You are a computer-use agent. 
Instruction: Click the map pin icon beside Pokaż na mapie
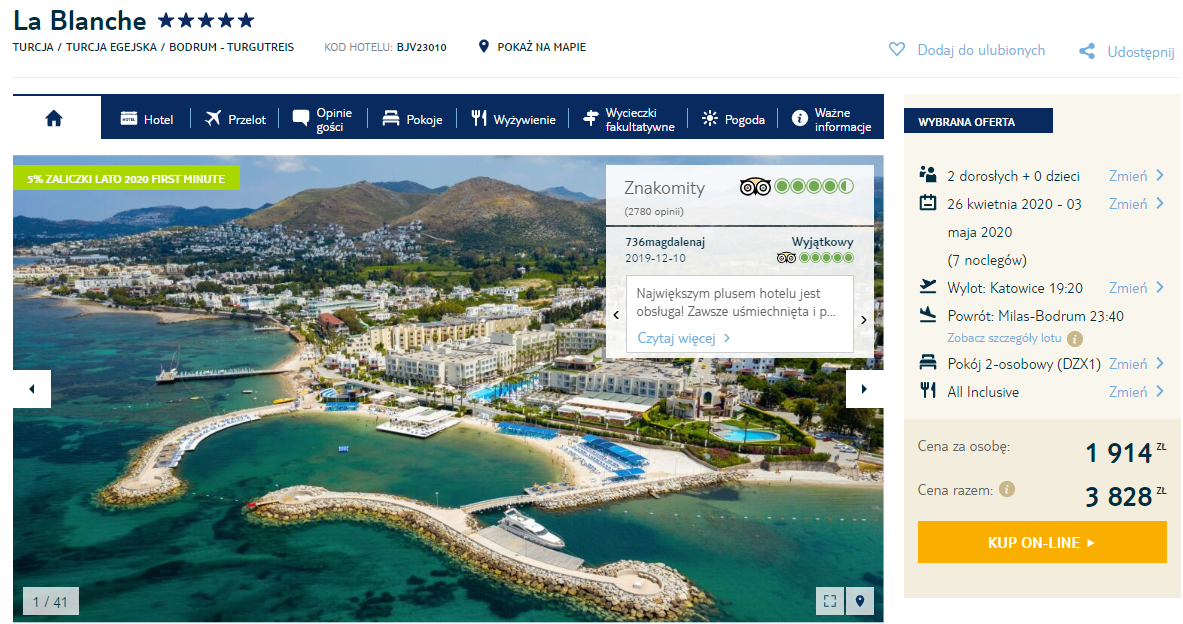pos(484,47)
